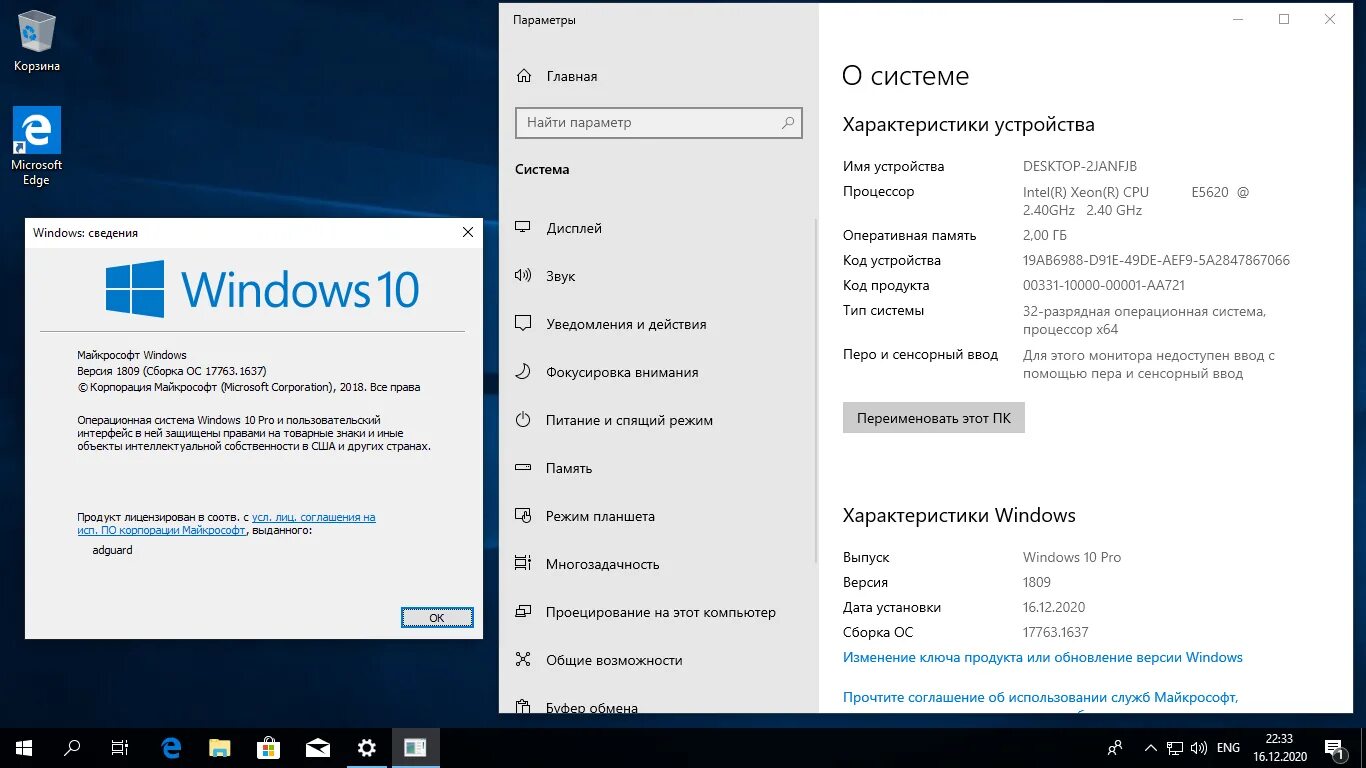Open the People icon in system tray
The width and height of the screenshot is (1366, 768).
click(x=1116, y=748)
